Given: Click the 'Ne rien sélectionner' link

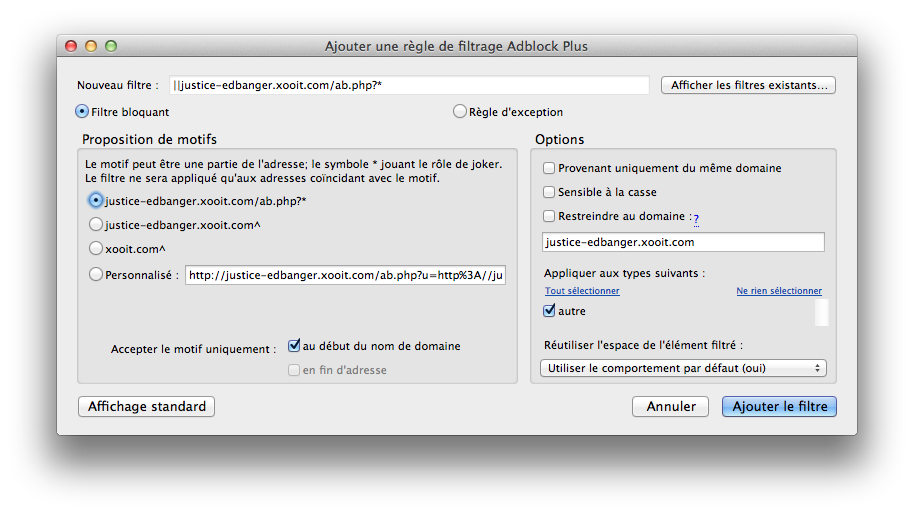Looking at the screenshot, I should (779, 291).
